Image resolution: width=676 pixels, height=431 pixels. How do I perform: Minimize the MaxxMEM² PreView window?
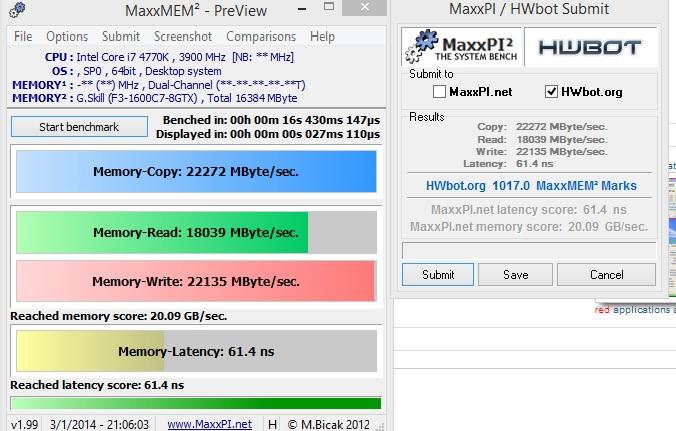coord(302,9)
